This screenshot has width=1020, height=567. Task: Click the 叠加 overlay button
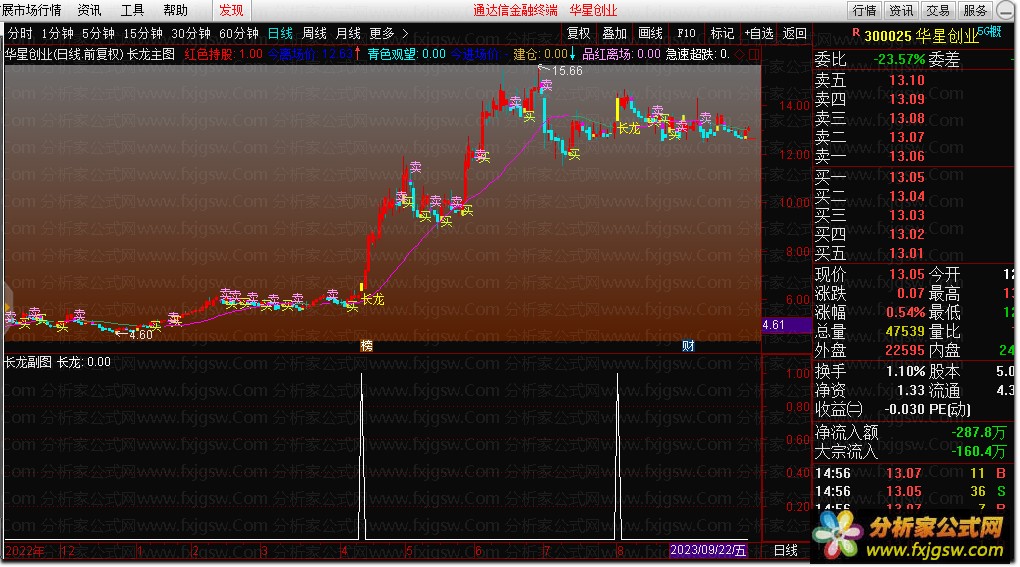pos(614,33)
